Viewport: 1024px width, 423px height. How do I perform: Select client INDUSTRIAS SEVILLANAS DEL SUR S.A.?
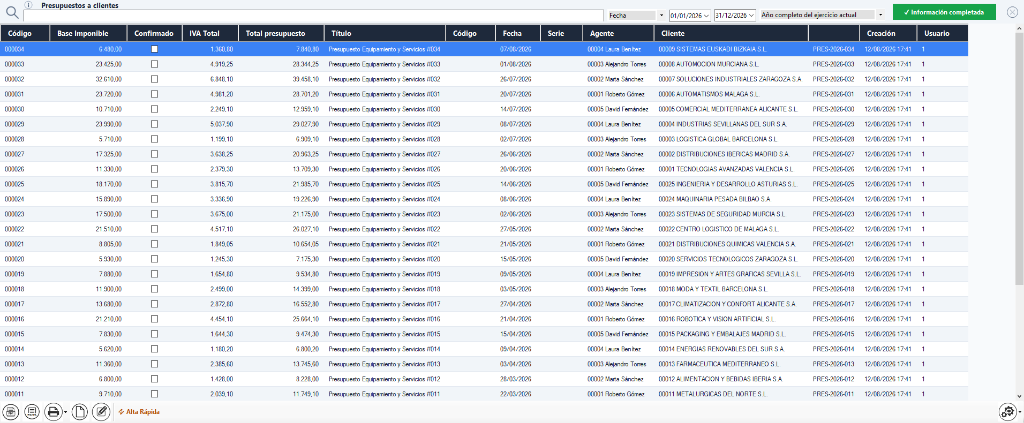[723, 124]
